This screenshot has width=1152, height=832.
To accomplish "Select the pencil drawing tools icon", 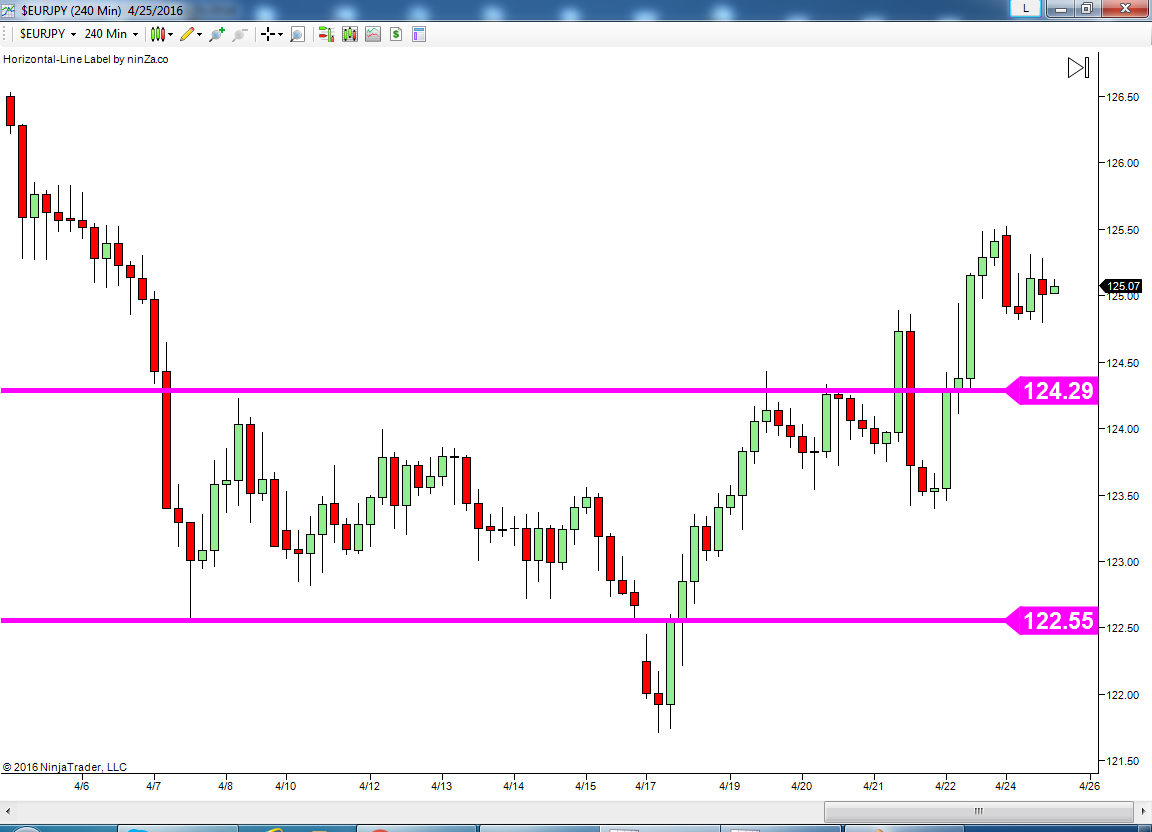I will pyautogui.click(x=187, y=34).
